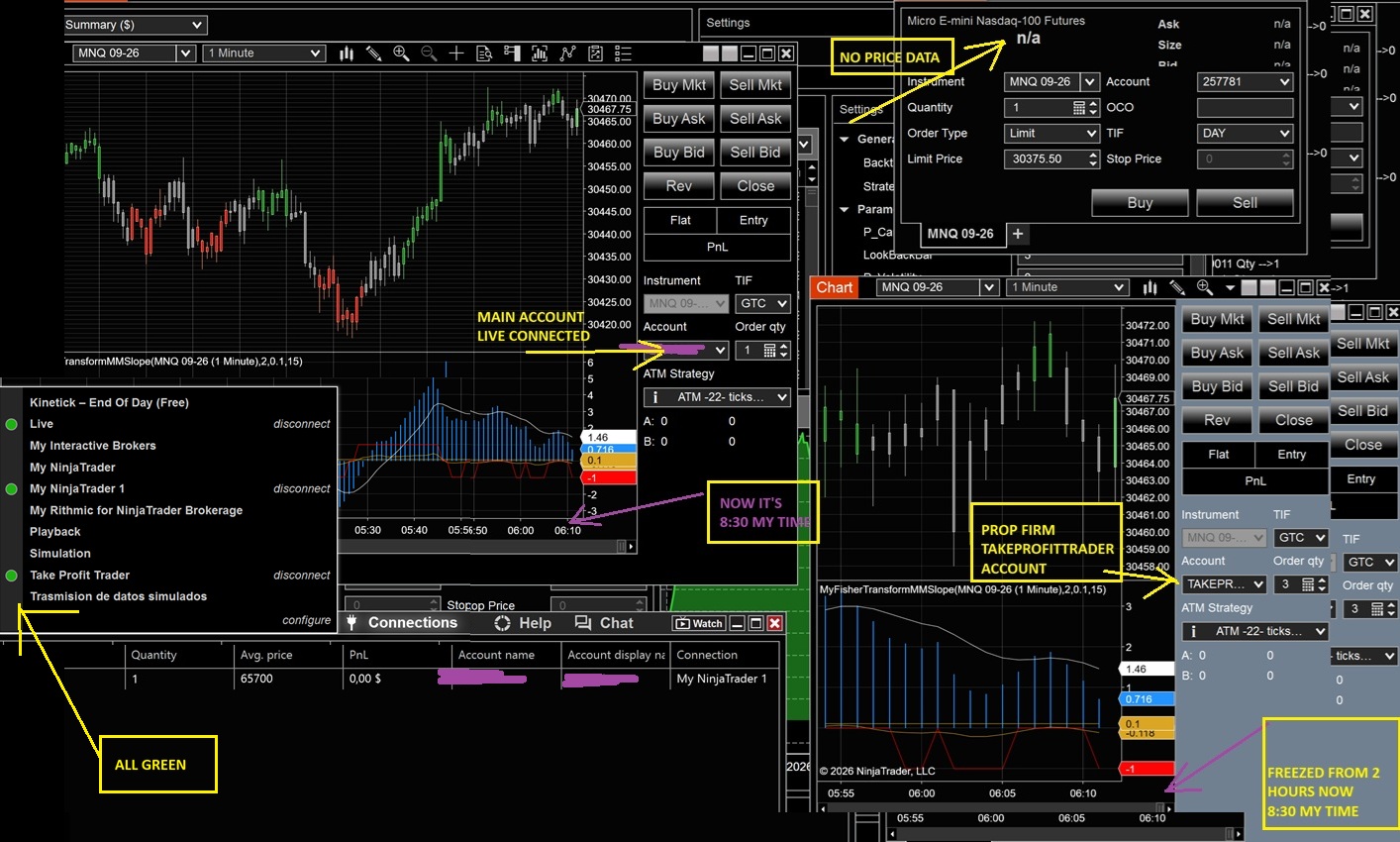The width and height of the screenshot is (1400, 842).
Task: Open 1 Minute dropdown in orange Chart window
Action: point(1068,287)
